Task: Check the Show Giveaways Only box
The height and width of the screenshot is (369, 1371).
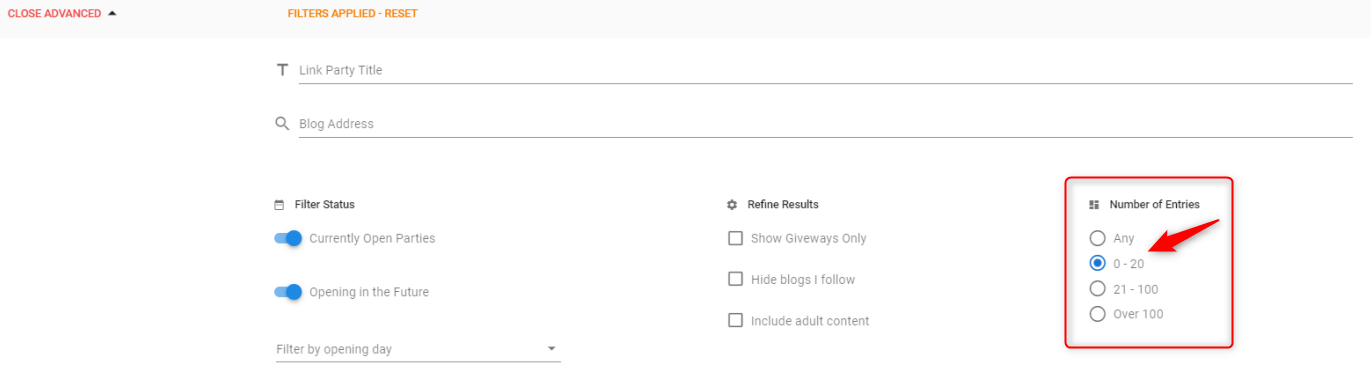Action: pyautogui.click(x=736, y=239)
